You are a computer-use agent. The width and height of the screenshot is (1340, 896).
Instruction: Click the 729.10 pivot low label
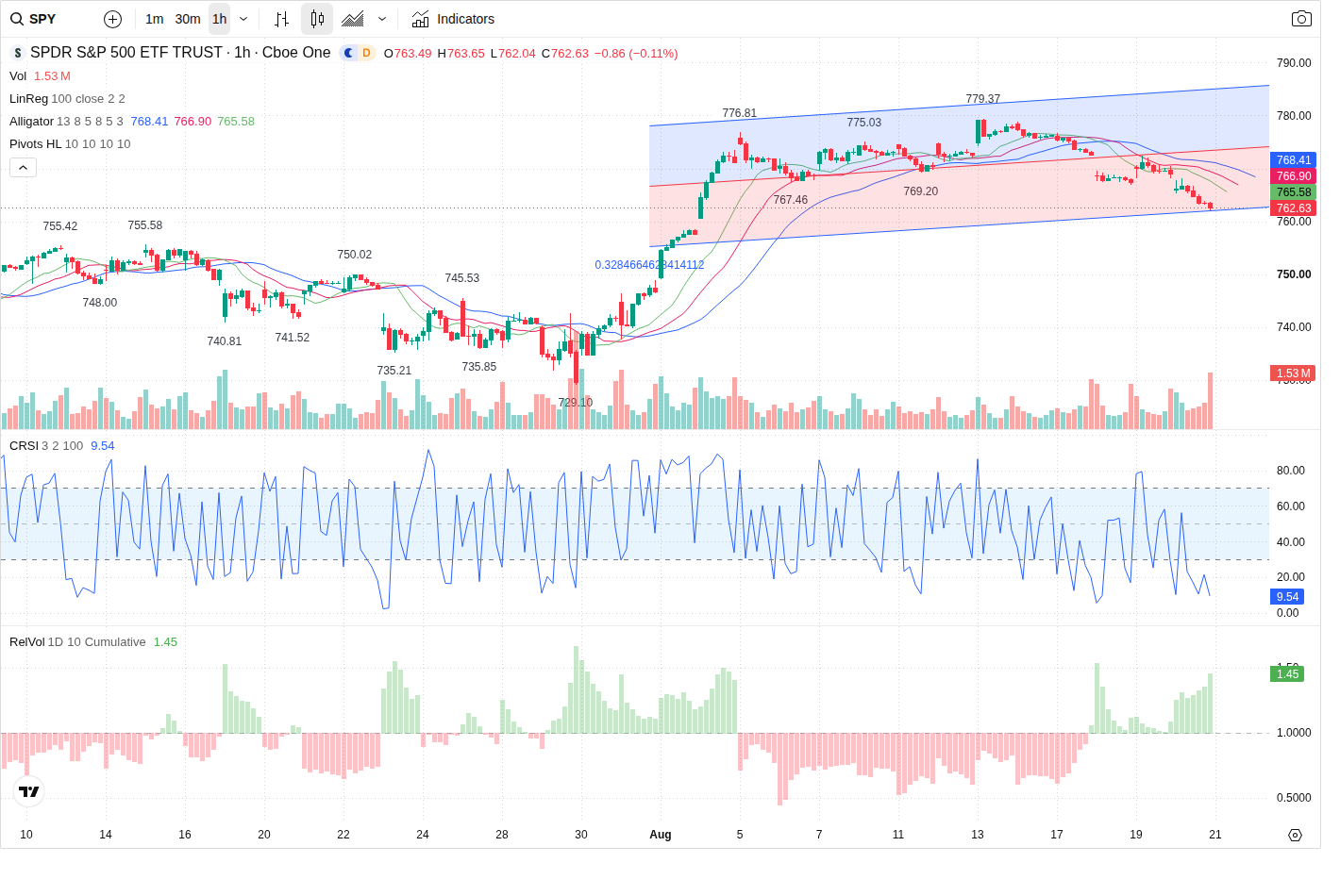576,403
